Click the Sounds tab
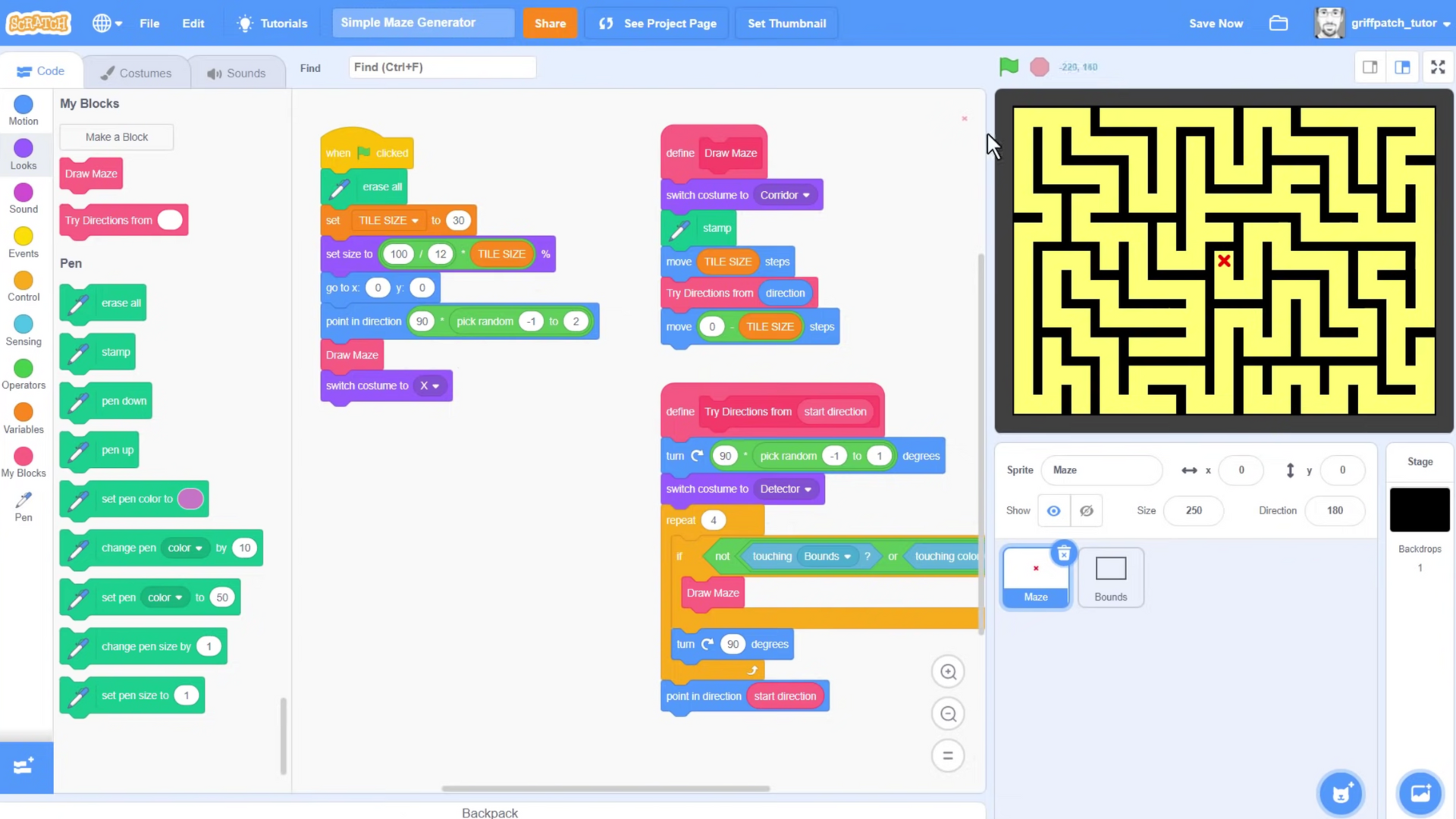 (x=234, y=73)
